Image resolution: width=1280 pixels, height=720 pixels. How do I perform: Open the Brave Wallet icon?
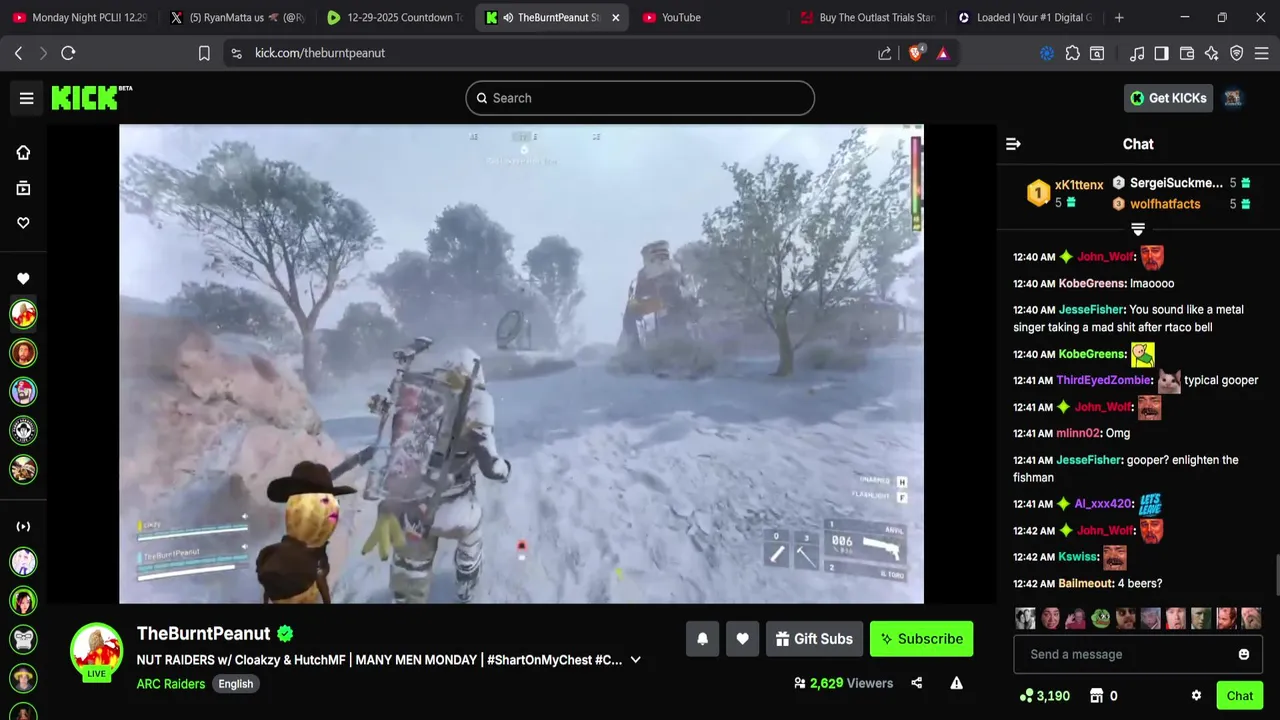1187,53
